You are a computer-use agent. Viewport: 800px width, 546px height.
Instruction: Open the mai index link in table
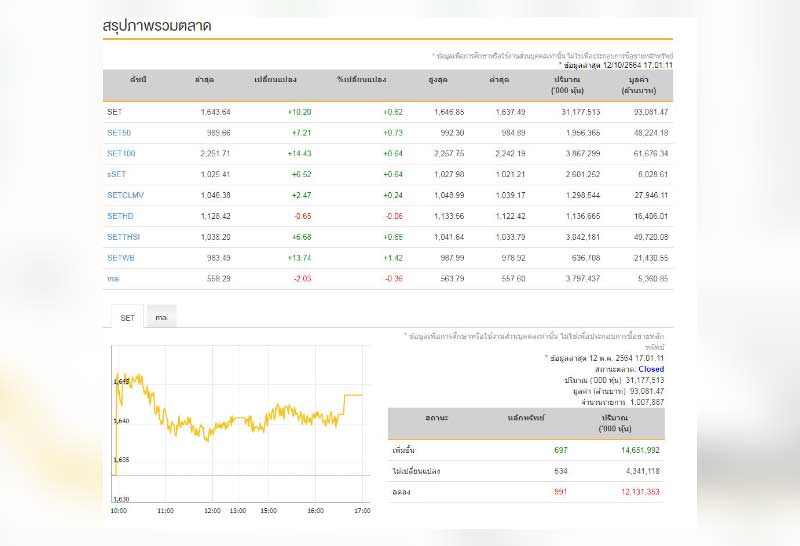113,277
